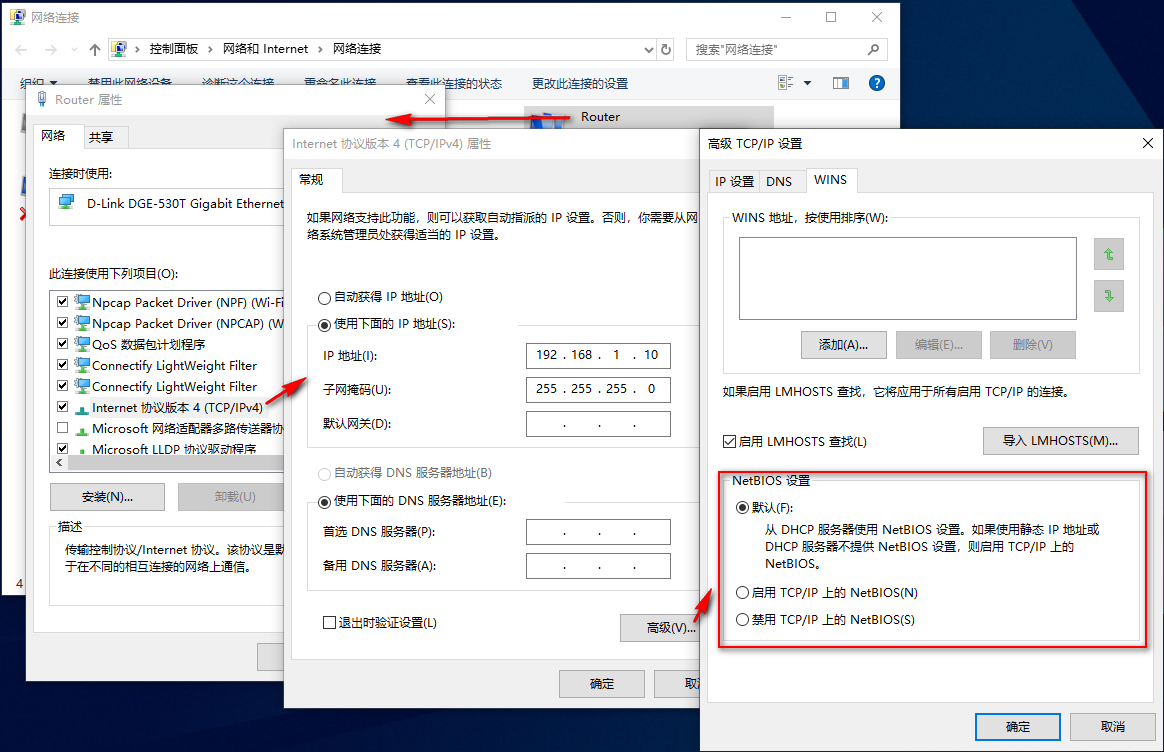Click the search magnifier in the search box
The image size is (1164, 752).
(872, 48)
